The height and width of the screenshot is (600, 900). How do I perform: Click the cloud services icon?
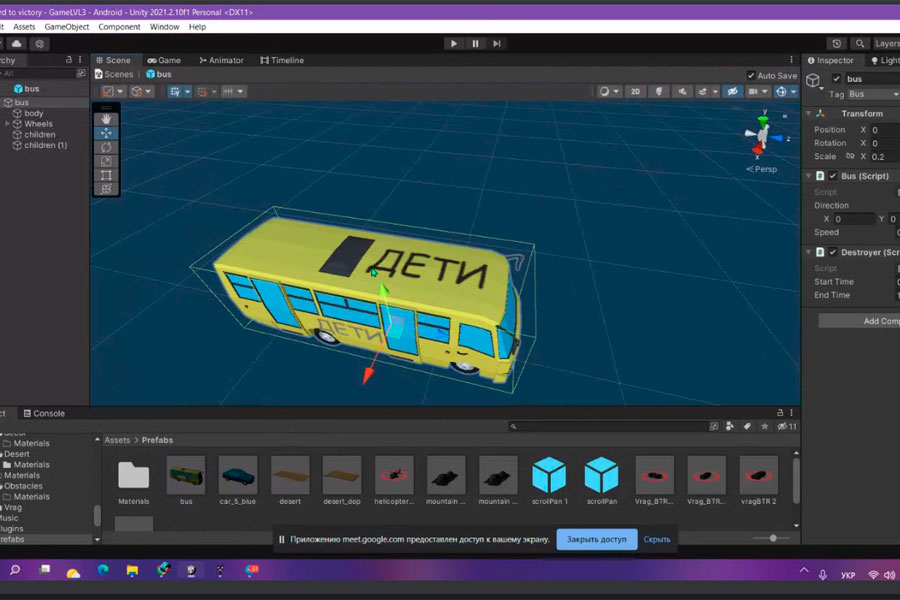click(x=17, y=44)
